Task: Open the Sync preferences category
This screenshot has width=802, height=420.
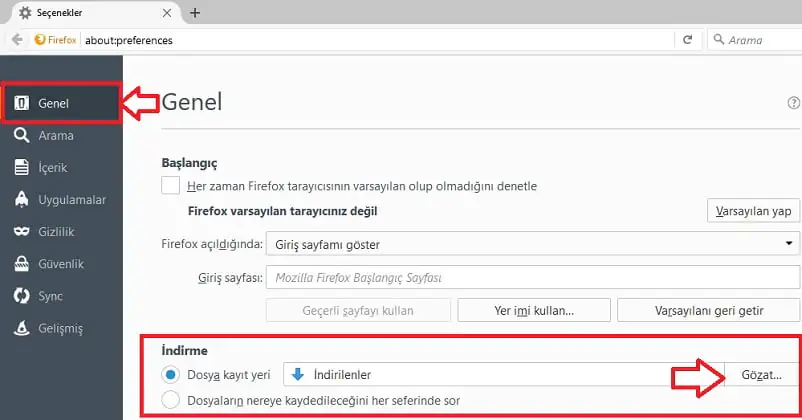Action: (x=61, y=296)
